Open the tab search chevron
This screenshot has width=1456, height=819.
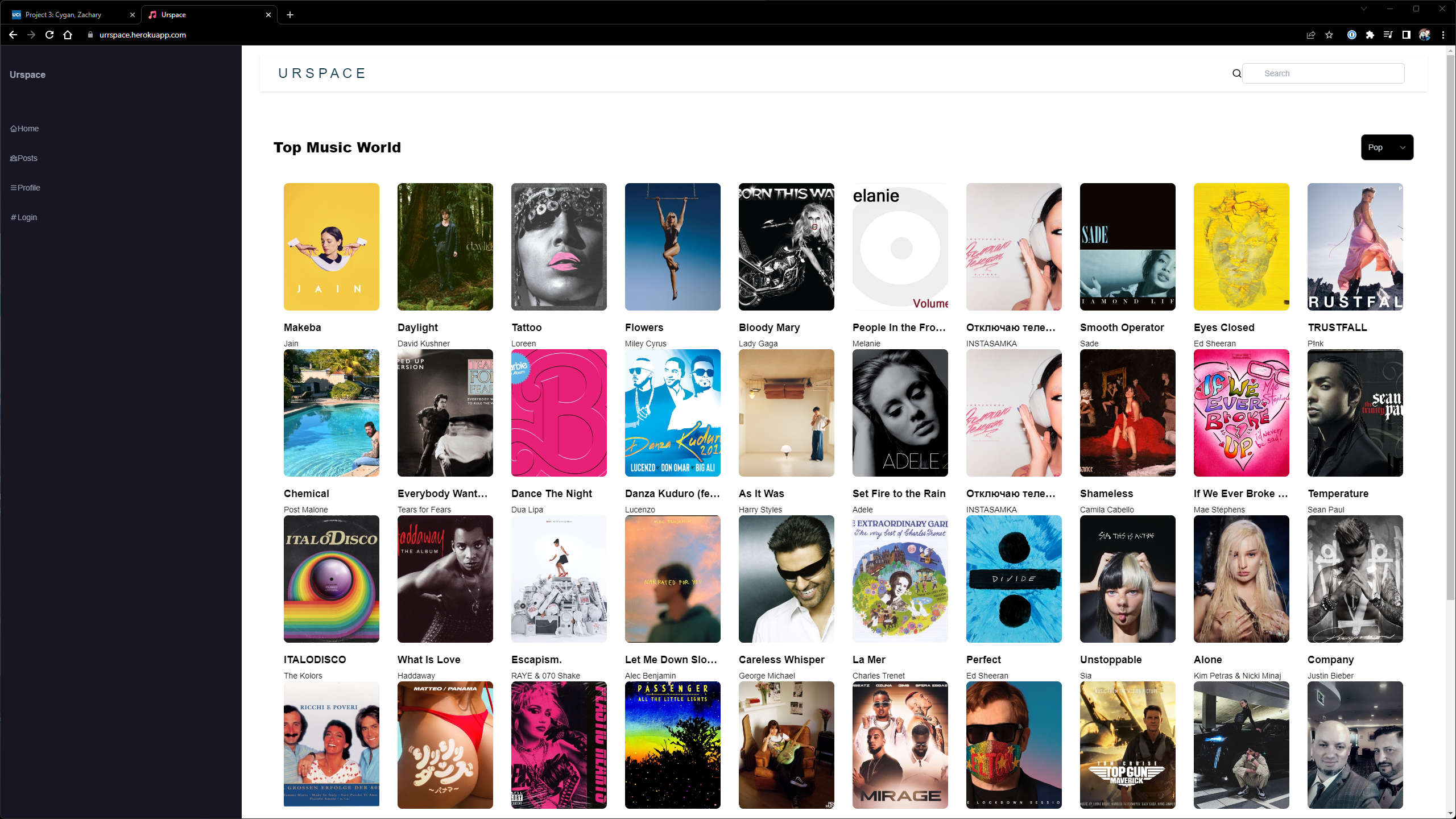coord(1363,9)
